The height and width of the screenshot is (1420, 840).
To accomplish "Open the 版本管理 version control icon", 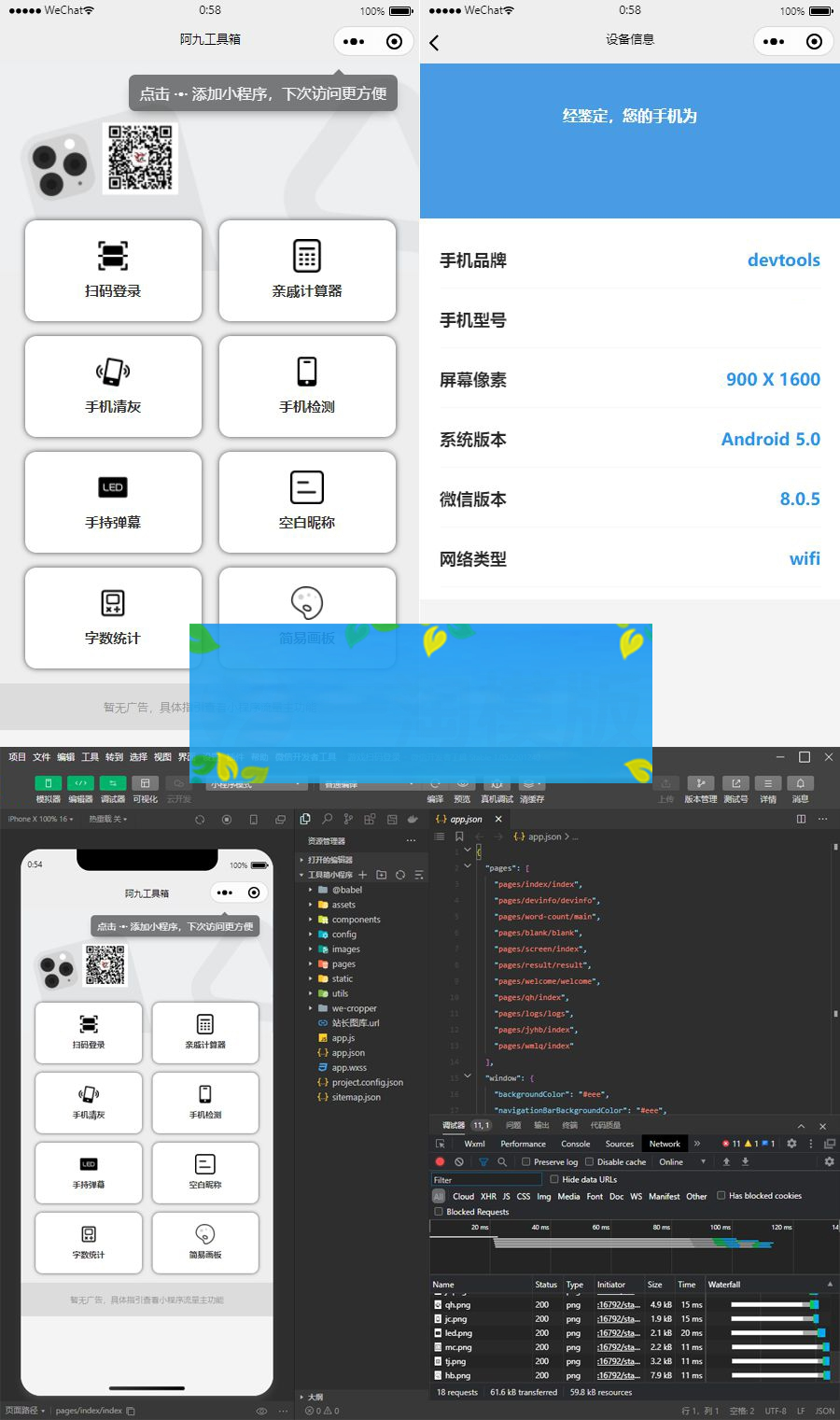I will [x=700, y=783].
